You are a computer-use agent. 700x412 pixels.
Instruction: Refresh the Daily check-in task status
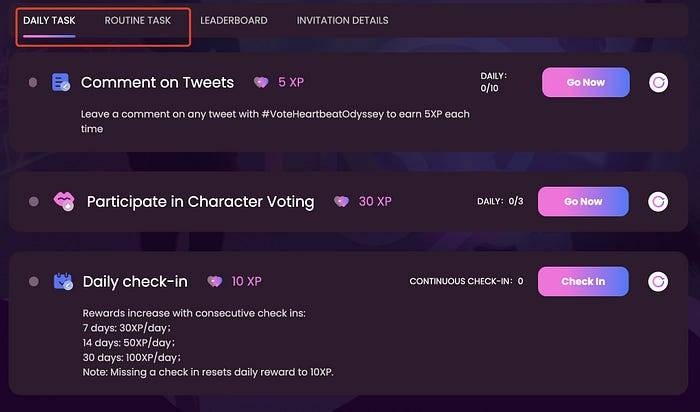pos(658,281)
